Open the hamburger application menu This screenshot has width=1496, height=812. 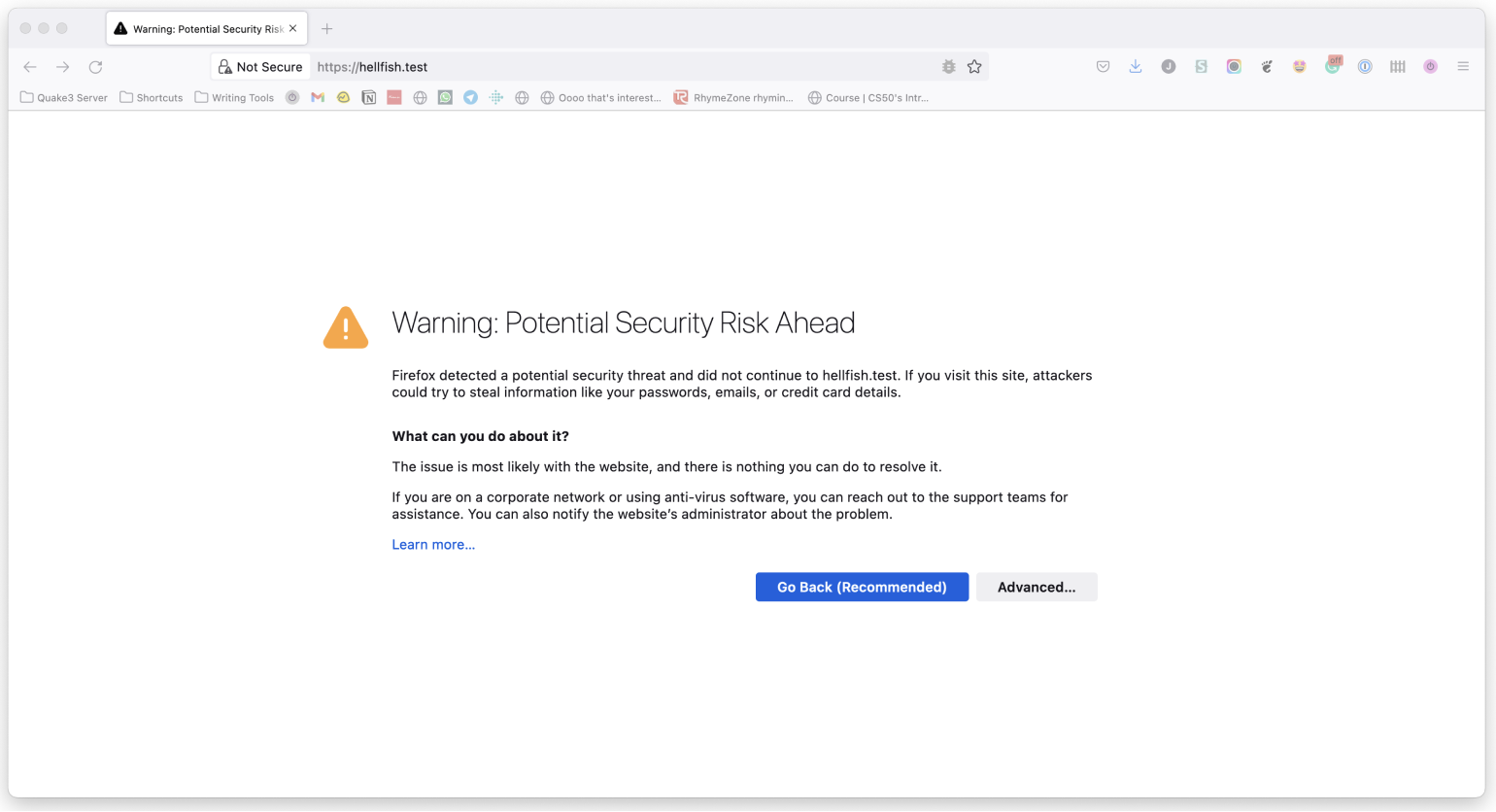tap(1463, 67)
